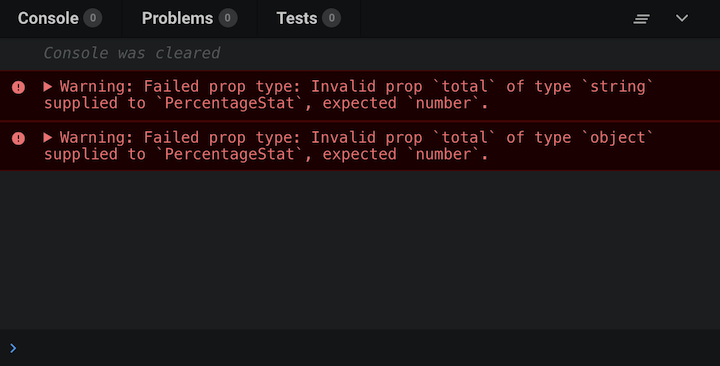Click empty console output area
The height and width of the screenshot is (366, 720).
tap(360, 250)
